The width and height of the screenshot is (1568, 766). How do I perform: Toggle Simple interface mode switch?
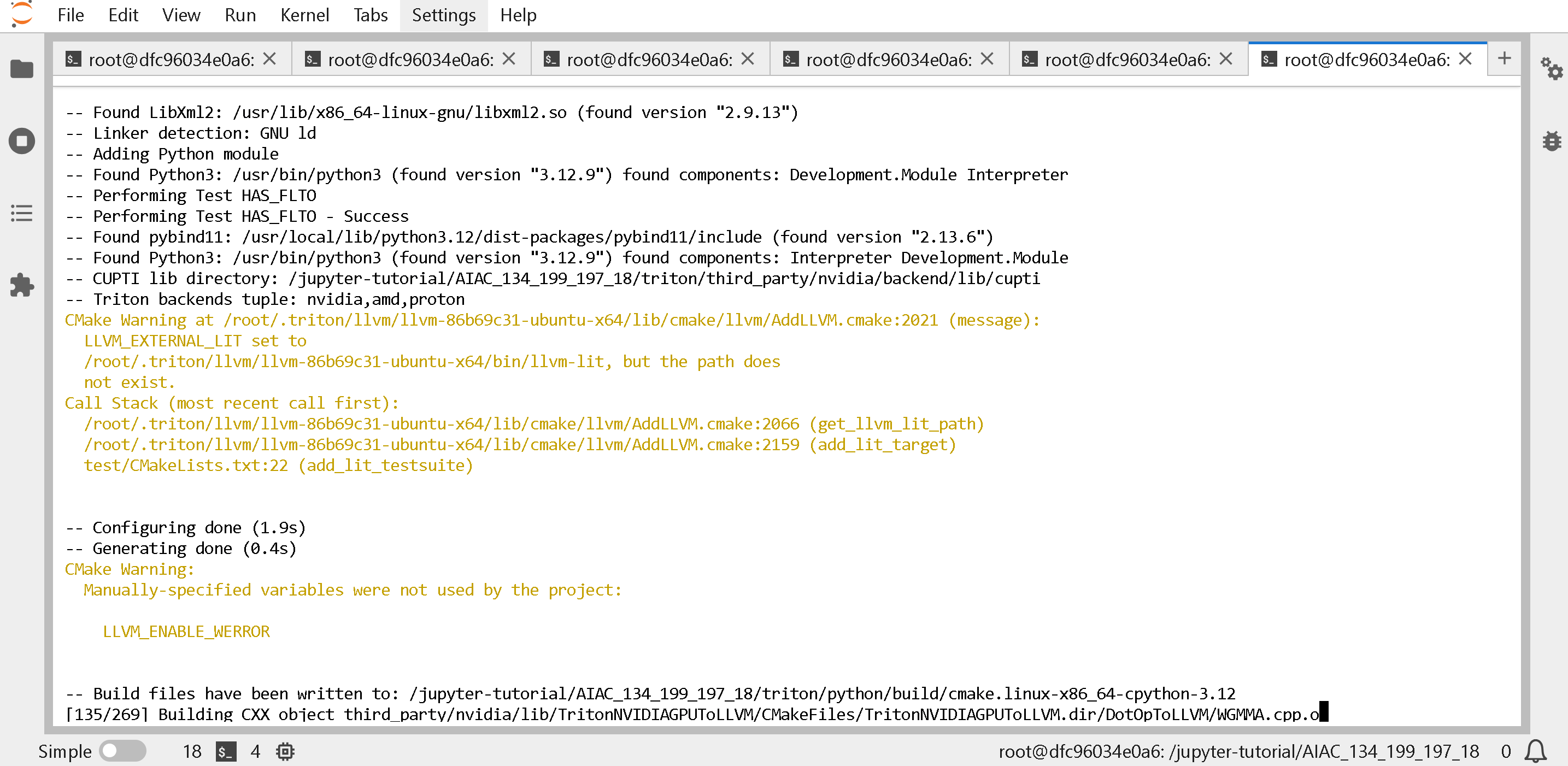click(x=122, y=751)
